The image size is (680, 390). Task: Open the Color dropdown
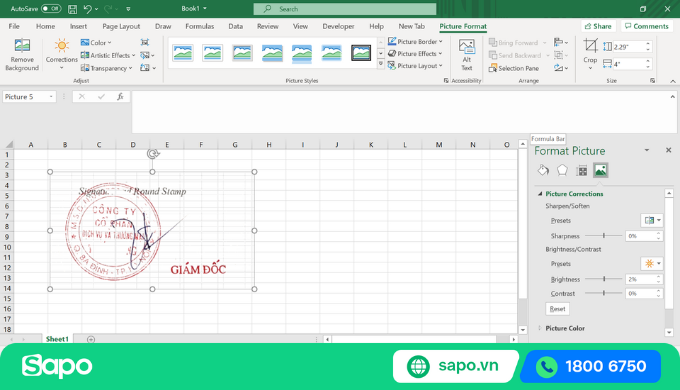coord(96,43)
